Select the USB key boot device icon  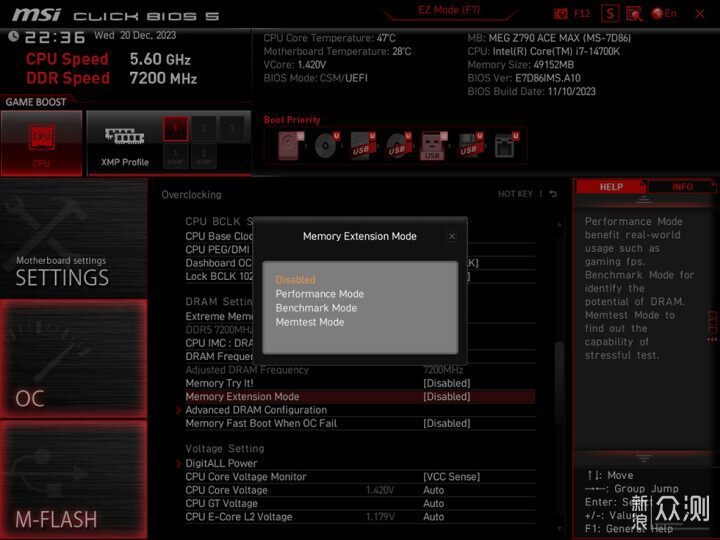tap(434, 146)
